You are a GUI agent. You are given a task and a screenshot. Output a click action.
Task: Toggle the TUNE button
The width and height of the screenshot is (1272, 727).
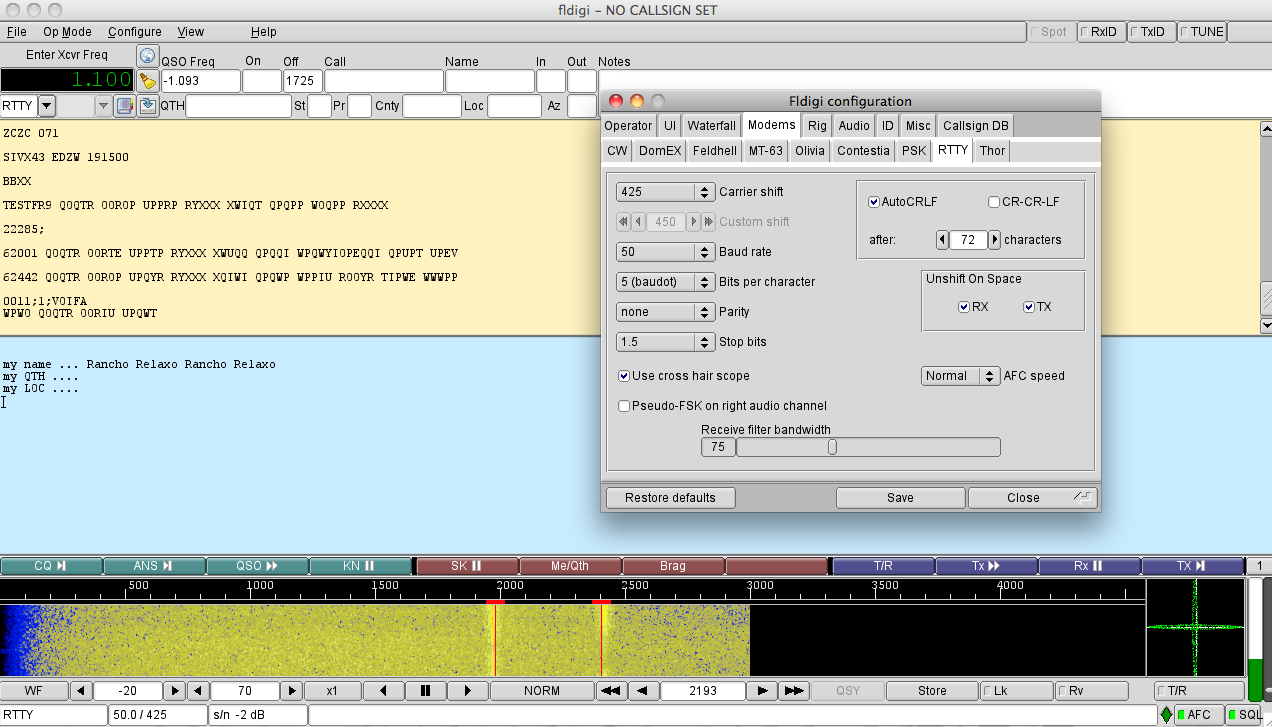coord(1201,32)
